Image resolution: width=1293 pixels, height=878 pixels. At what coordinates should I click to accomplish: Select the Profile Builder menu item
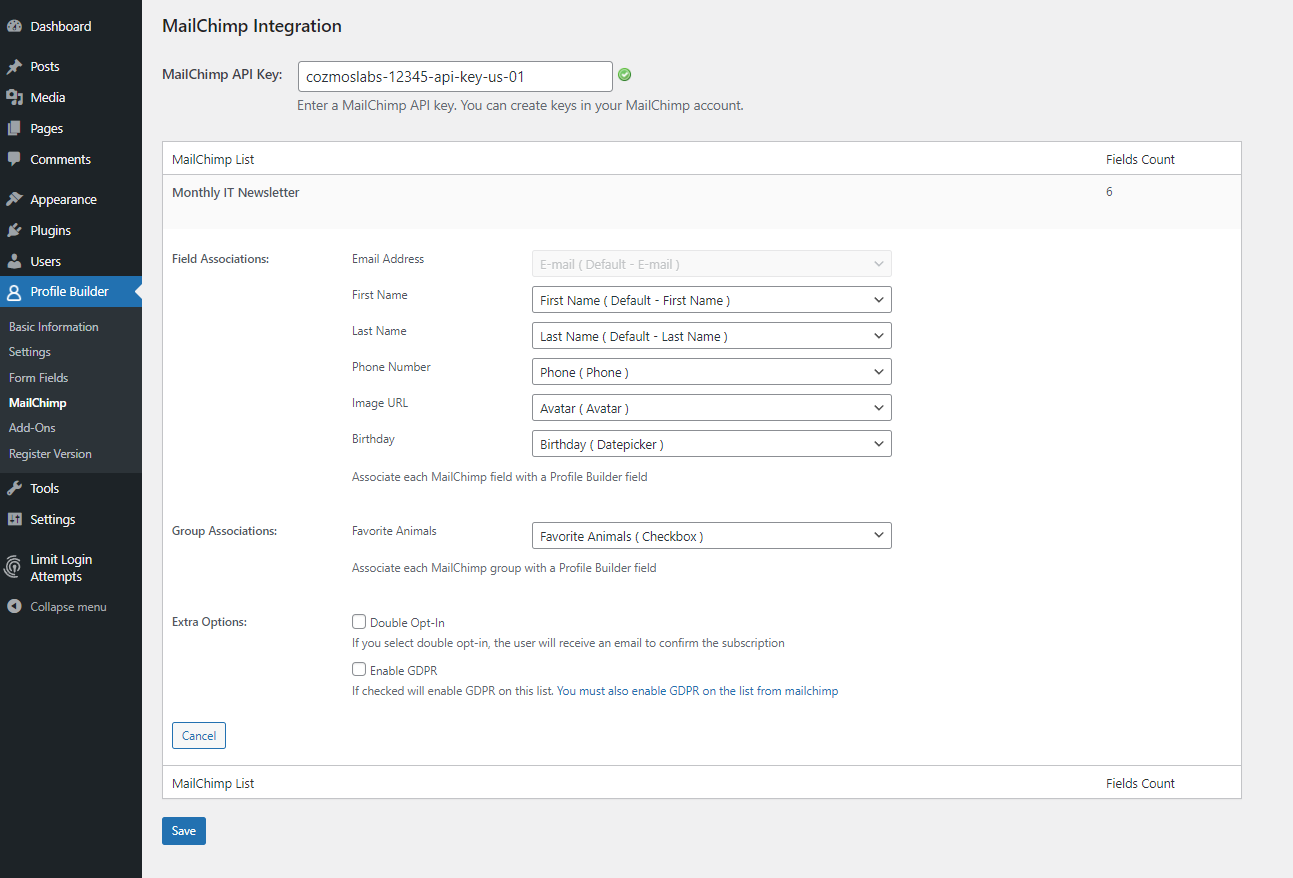pyautogui.click(x=71, y=292)
